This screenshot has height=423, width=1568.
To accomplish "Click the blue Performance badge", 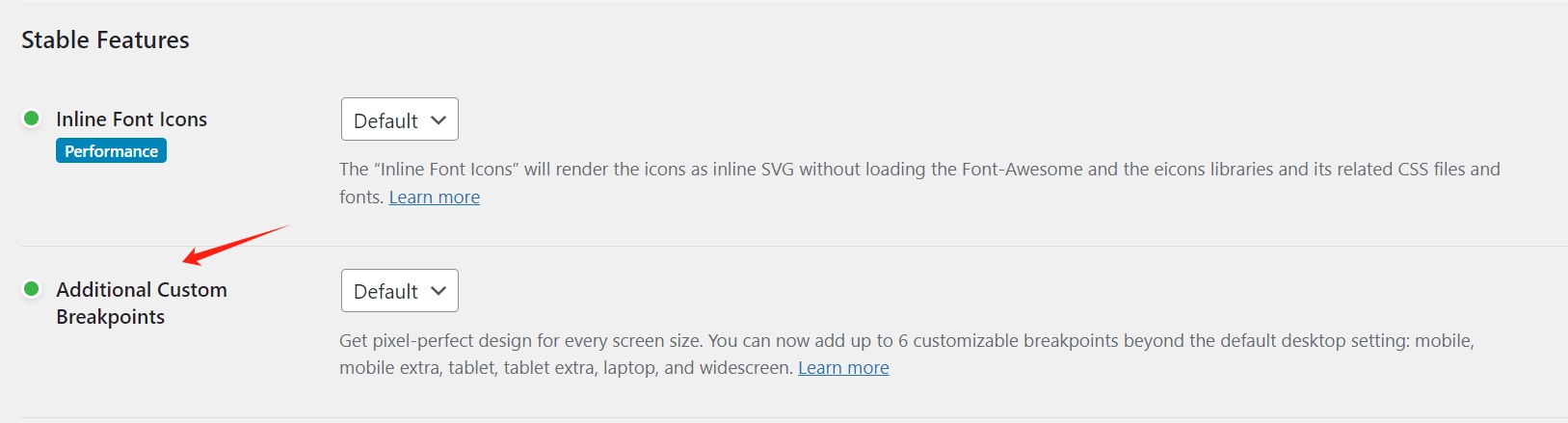I will click(111, 151).
